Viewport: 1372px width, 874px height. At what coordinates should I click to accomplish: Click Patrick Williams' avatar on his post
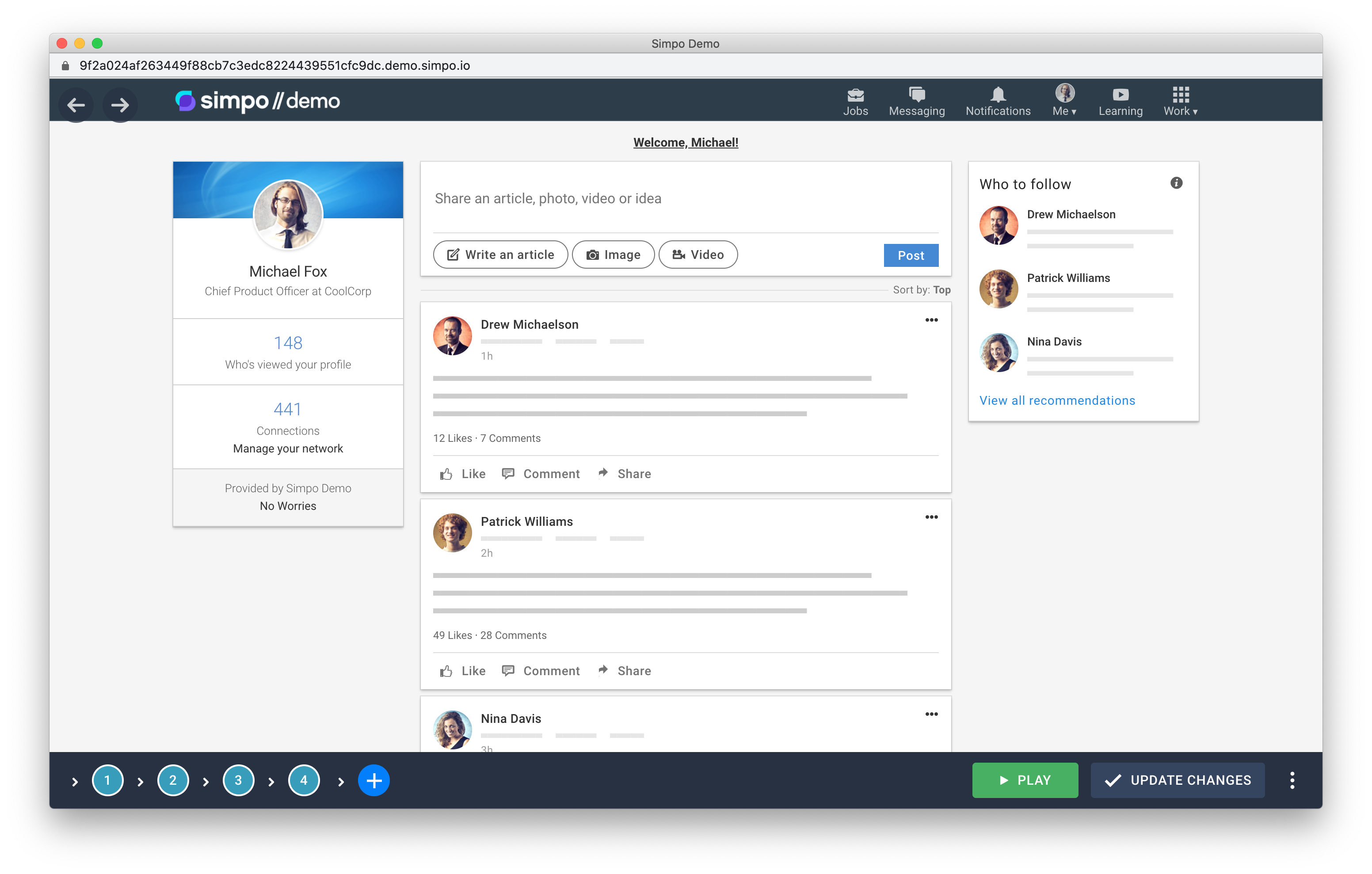(x=452, y=533)
